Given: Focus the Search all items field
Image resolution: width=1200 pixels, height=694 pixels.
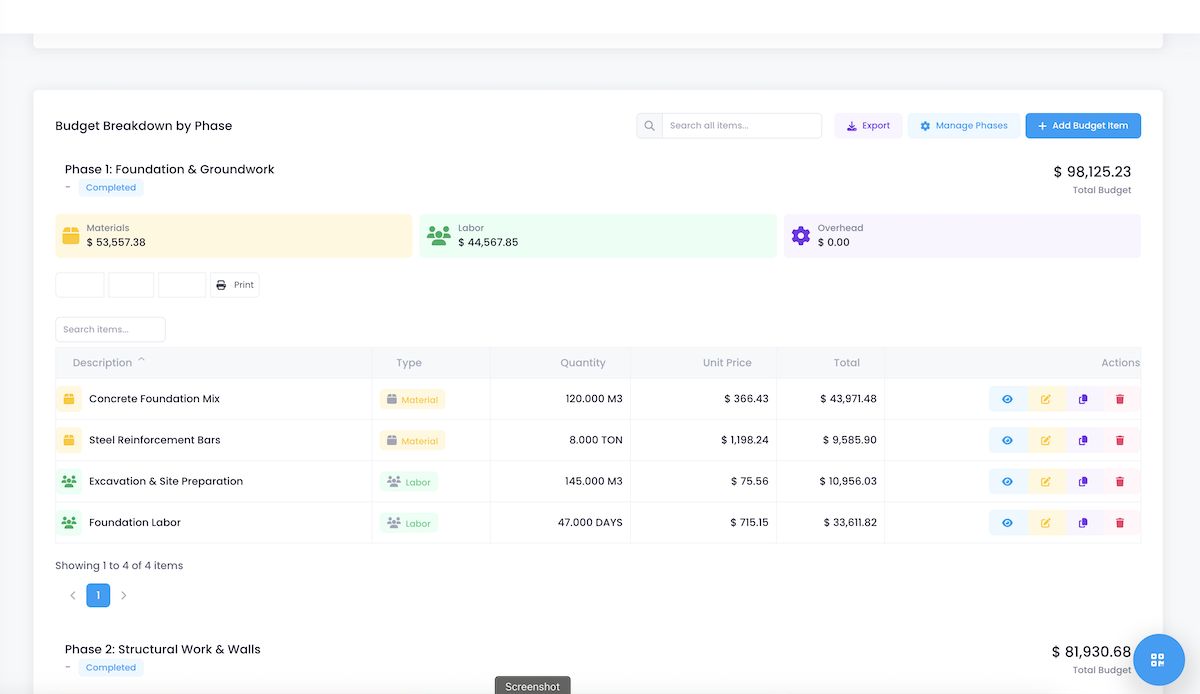Looking at the screenshot, I should (741, 126).
